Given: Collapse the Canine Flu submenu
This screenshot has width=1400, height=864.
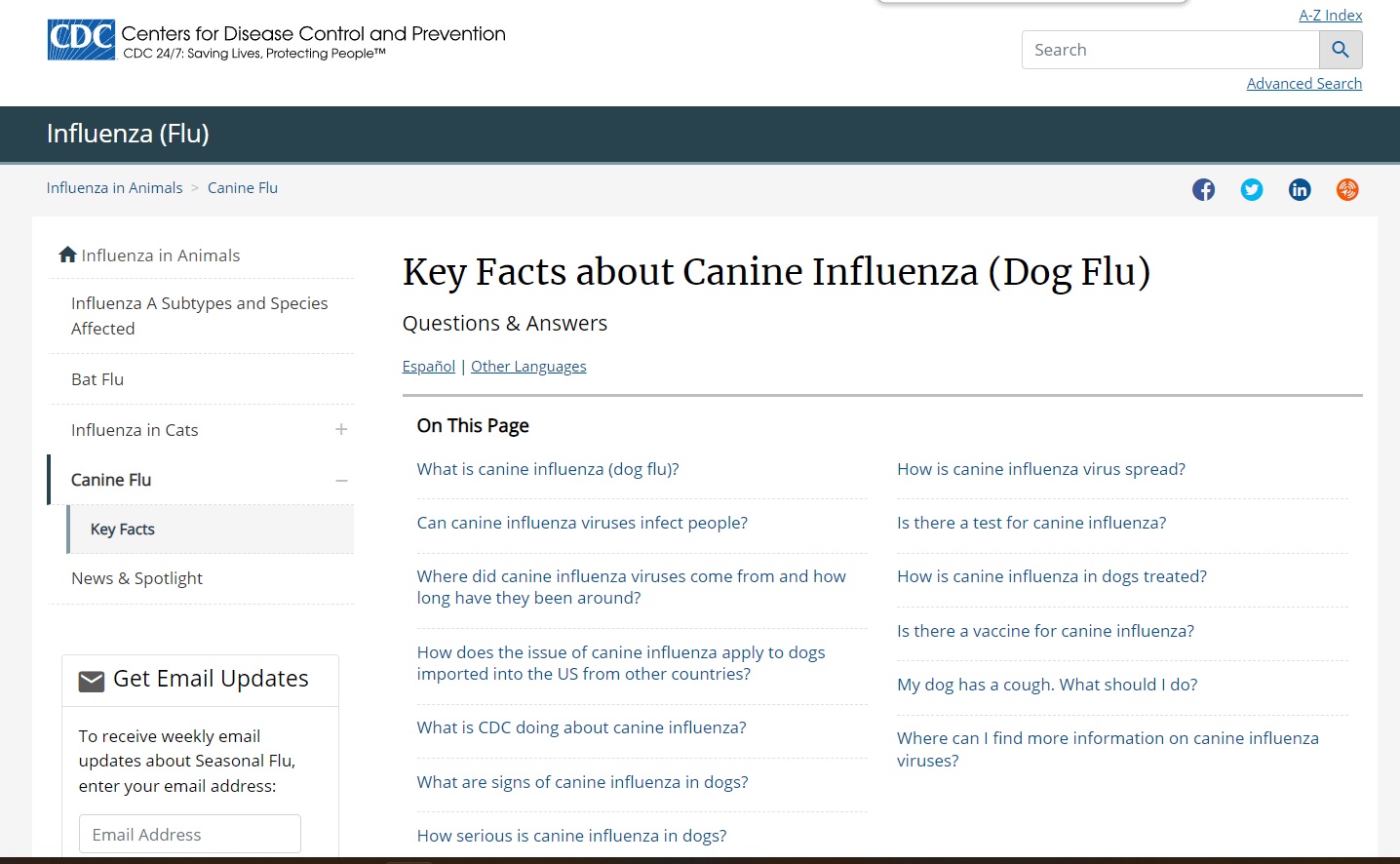Looking at the screenshot, I should pyautogui.click(x=341, y=480).
